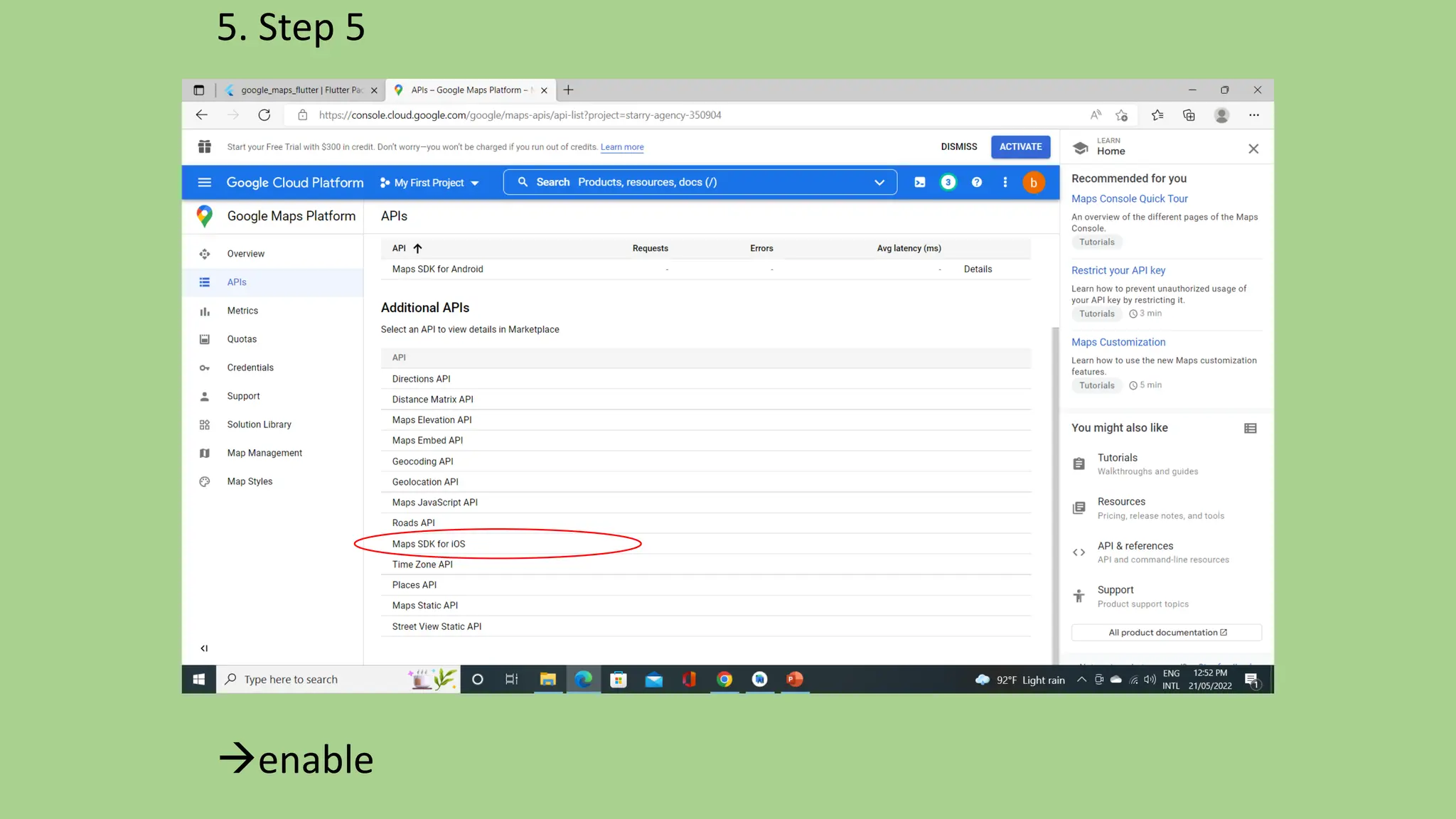
Task: Open notifications badge showing 3
Action: (948, 183)
